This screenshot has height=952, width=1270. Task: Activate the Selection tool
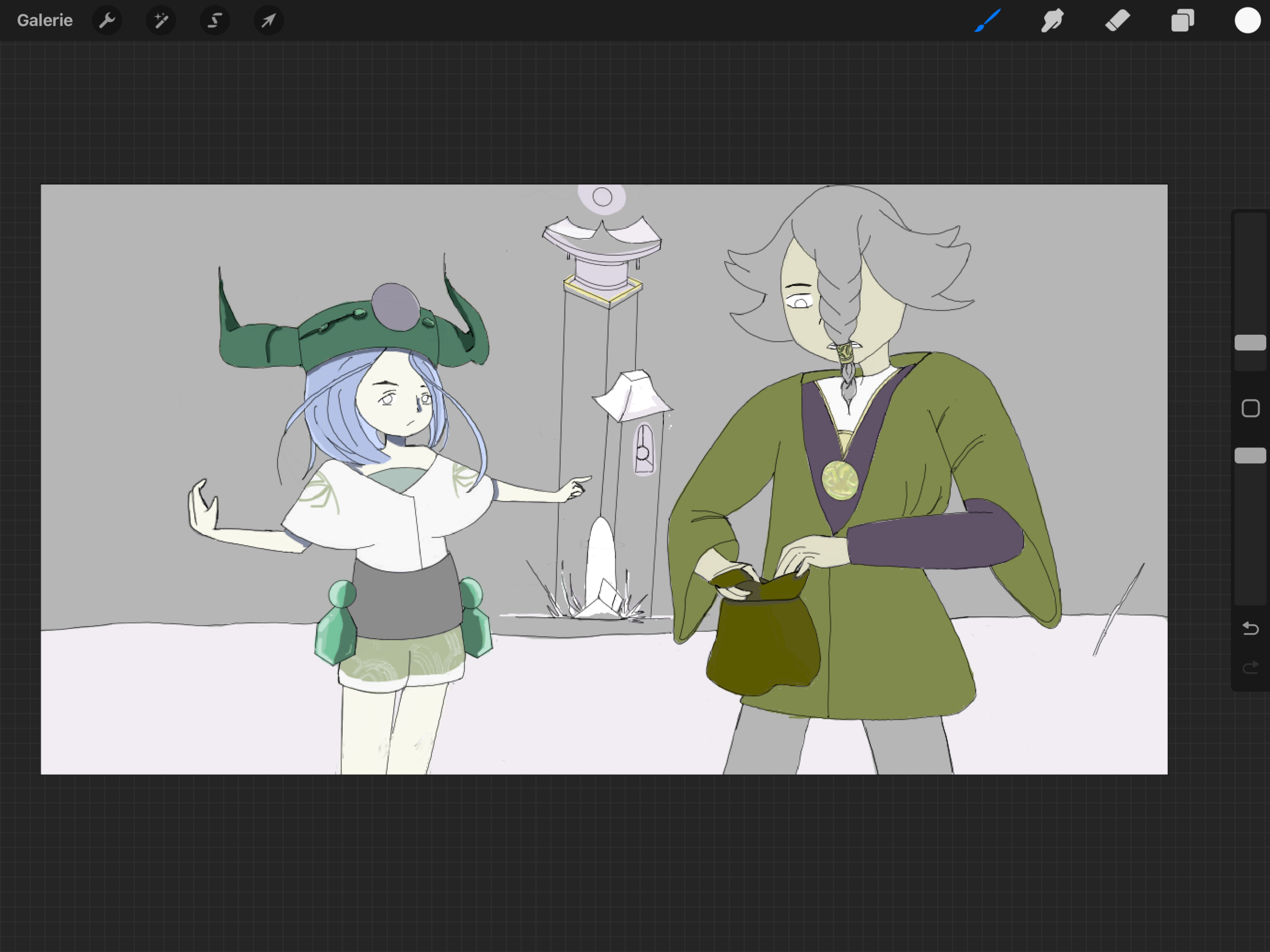[215, 21]
